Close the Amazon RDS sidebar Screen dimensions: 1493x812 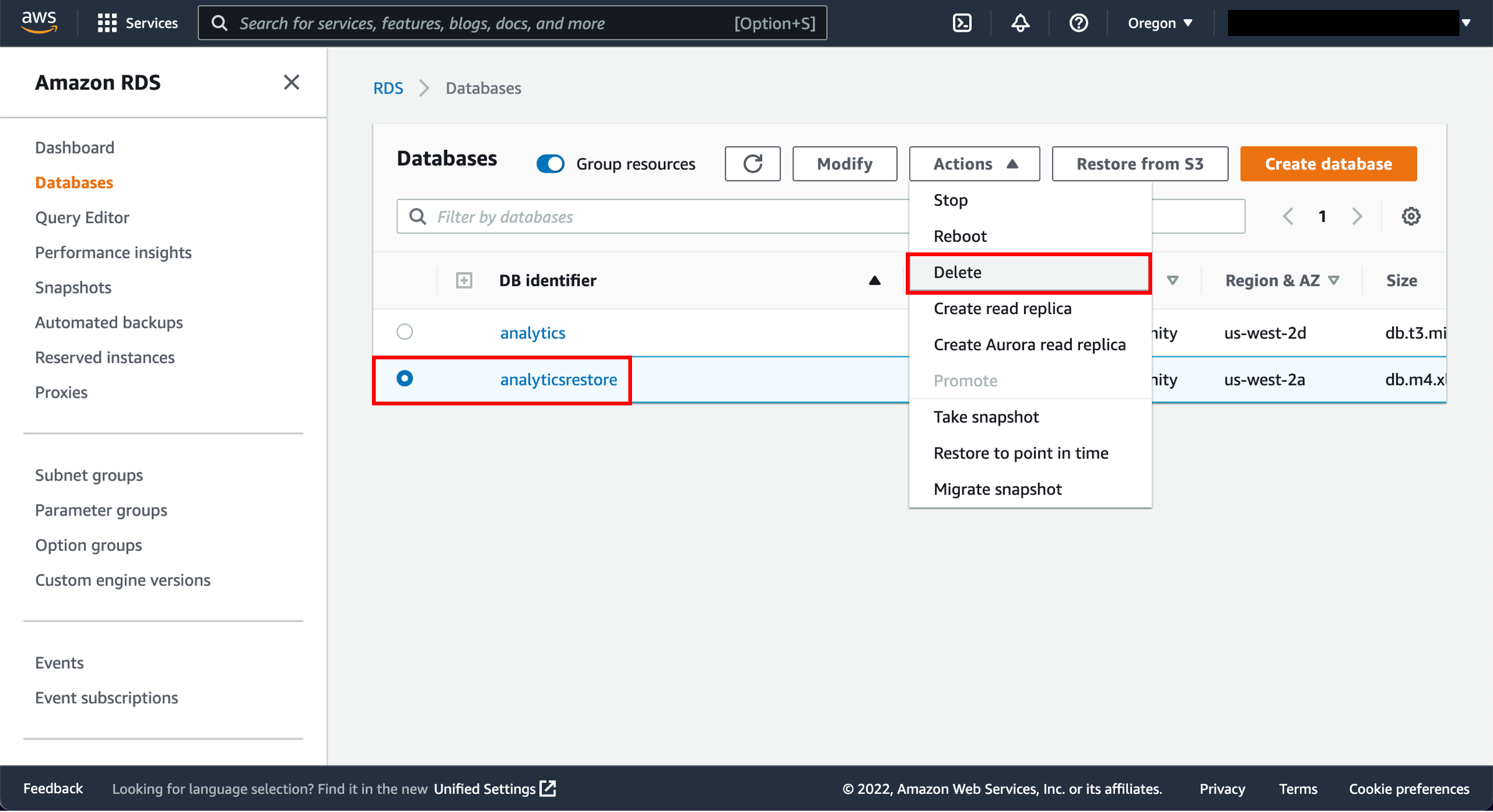coord(291,82)
